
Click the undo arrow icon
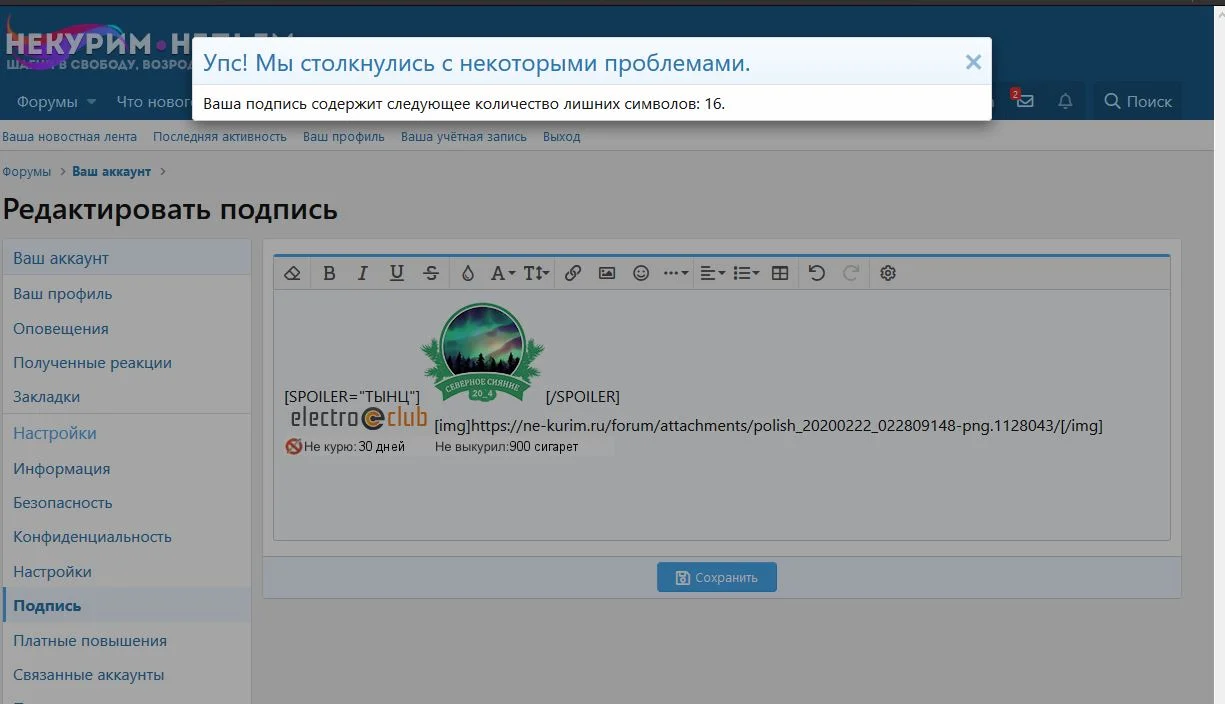[817, 273]
